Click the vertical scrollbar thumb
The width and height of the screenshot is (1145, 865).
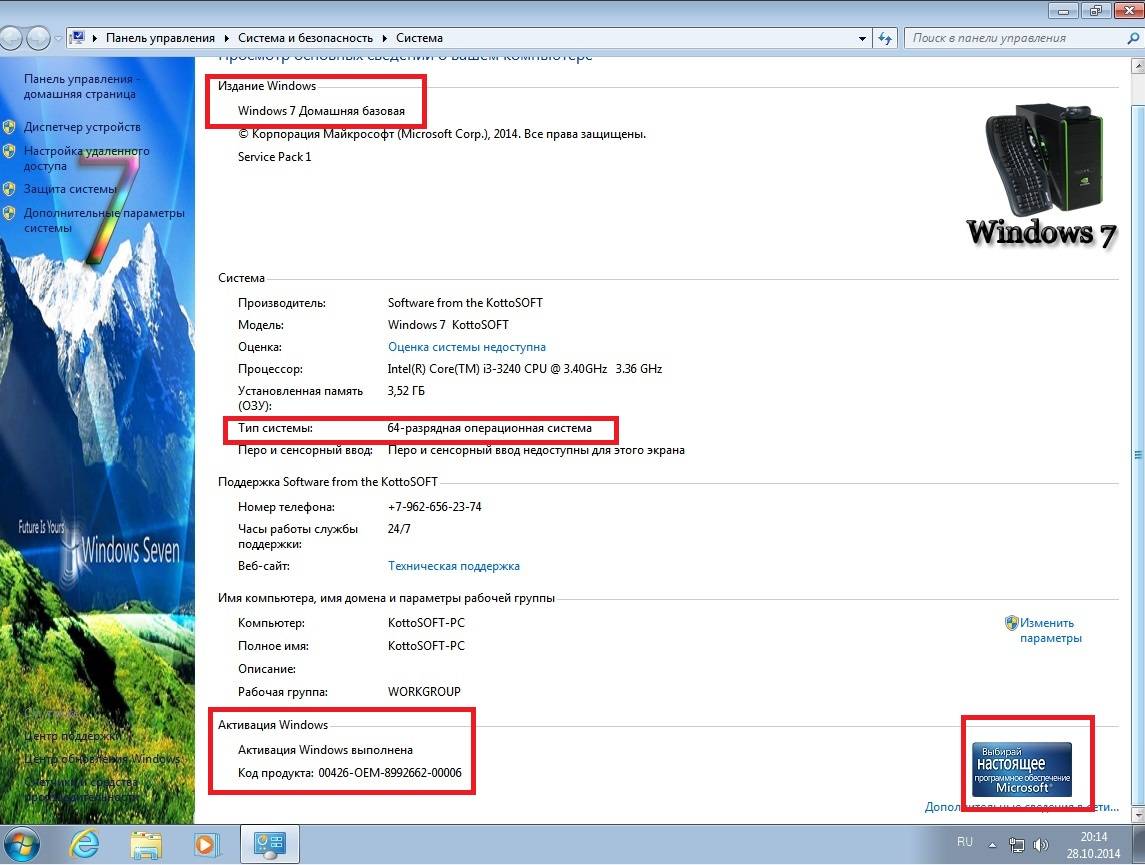pyautogui.click(x=1138, y=454)
